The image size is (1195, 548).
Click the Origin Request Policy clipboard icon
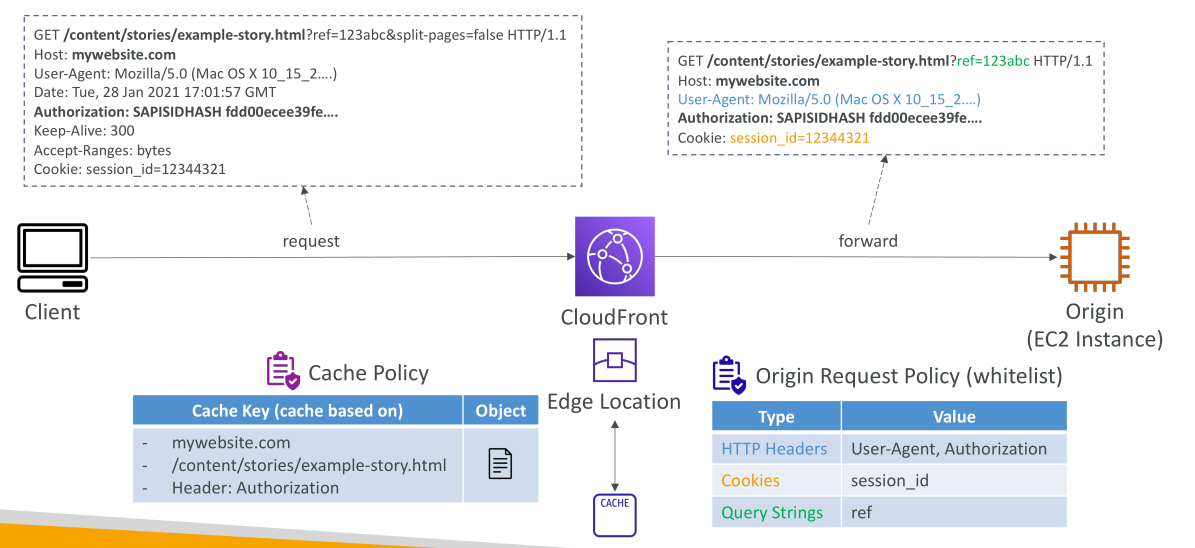(729, 374)
